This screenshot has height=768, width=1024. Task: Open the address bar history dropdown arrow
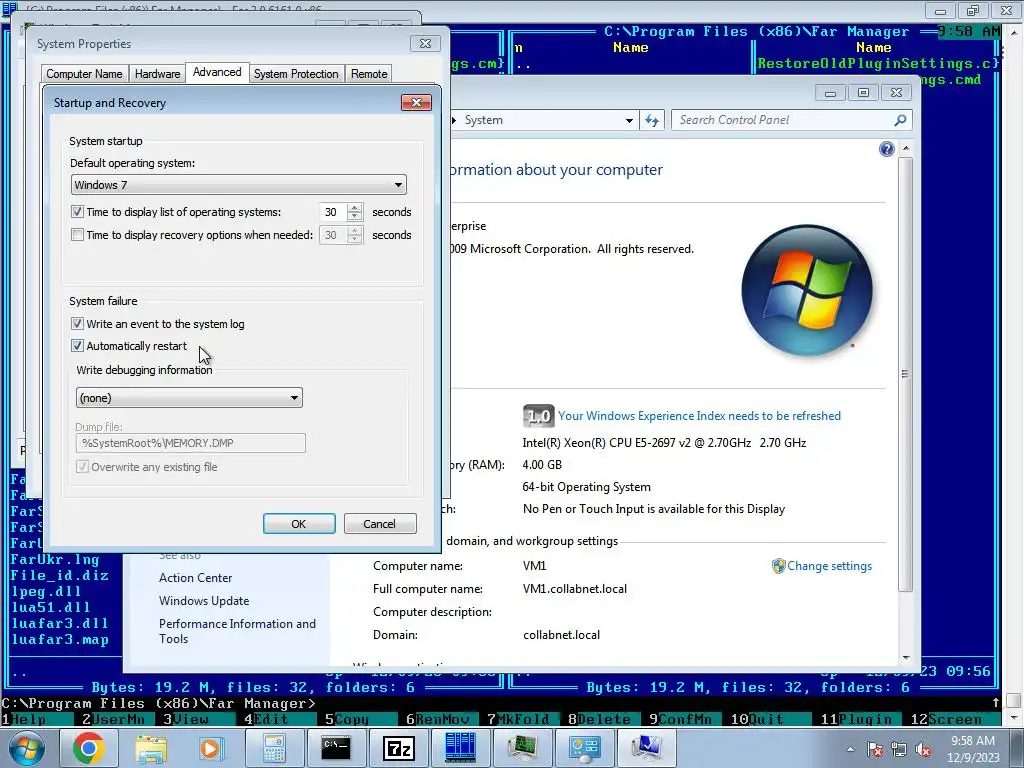(x=629, y=120)
